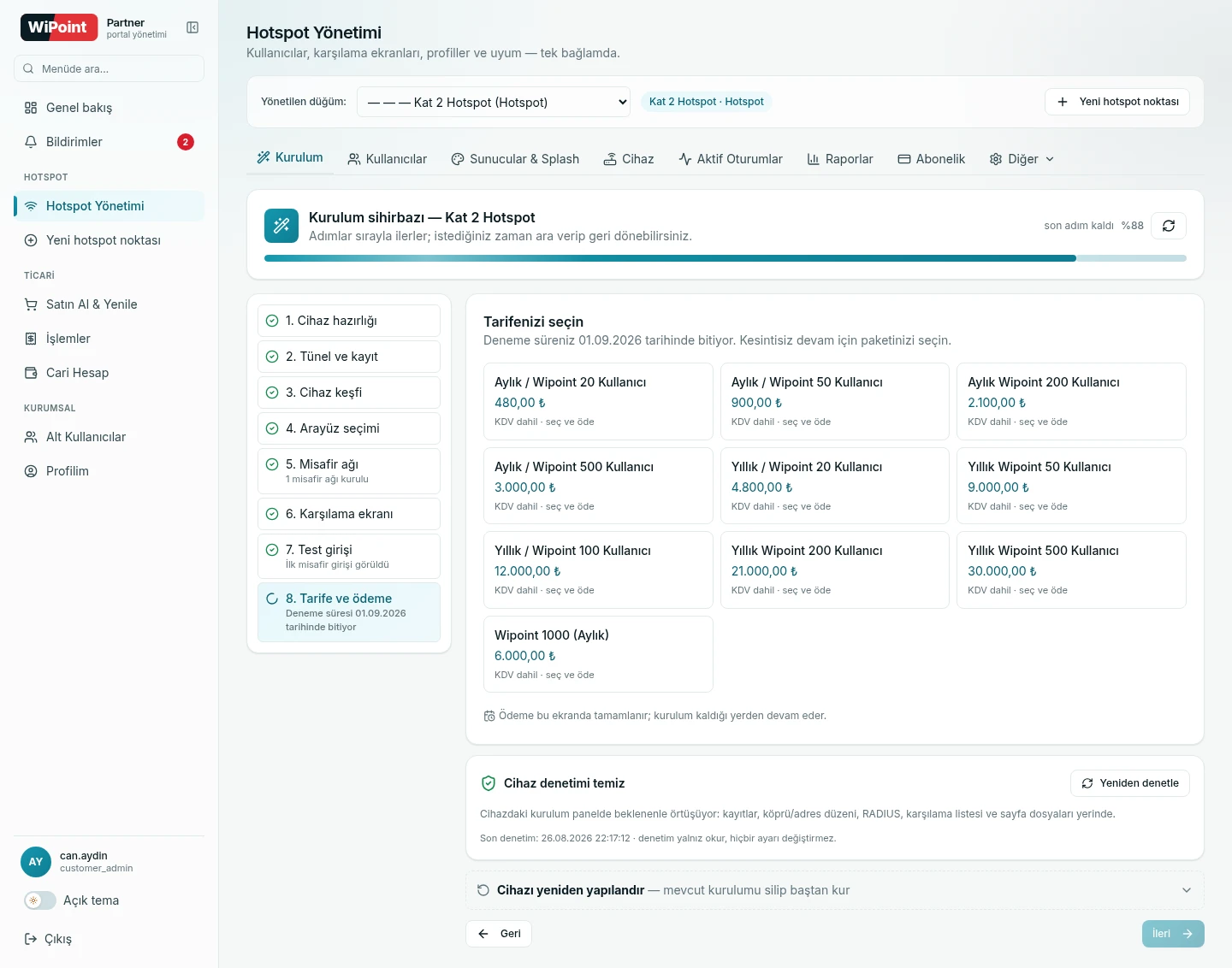Open wizard step 1. Cihaz hazırlığı
1232x968 pixels.
point(349,321)
